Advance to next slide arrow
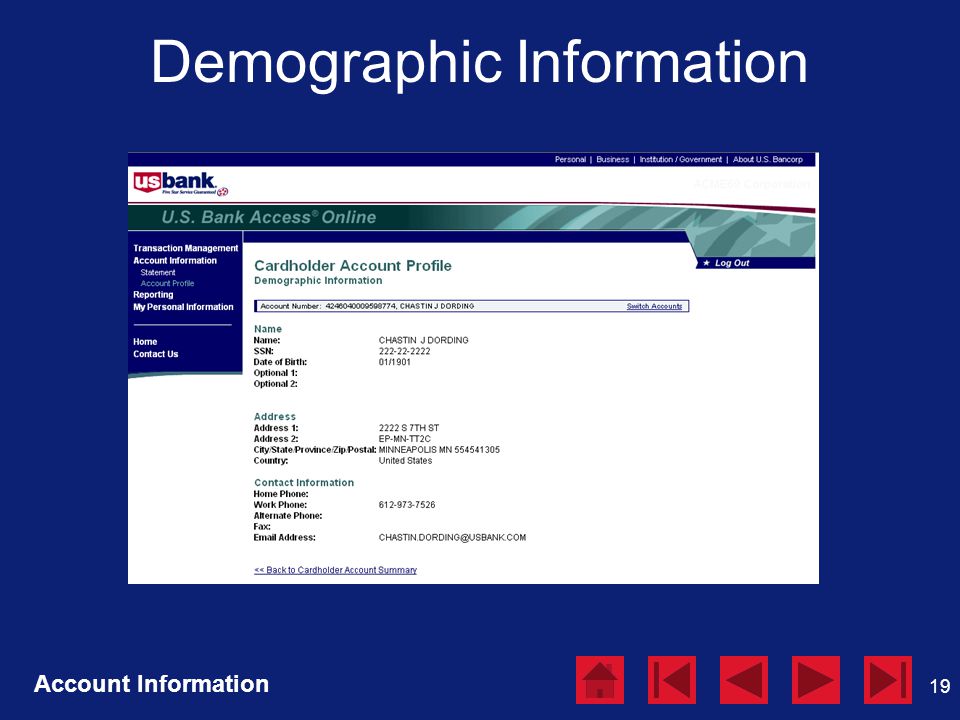Image resolution: width=960 pixels, height=720 pixels. 816,680
